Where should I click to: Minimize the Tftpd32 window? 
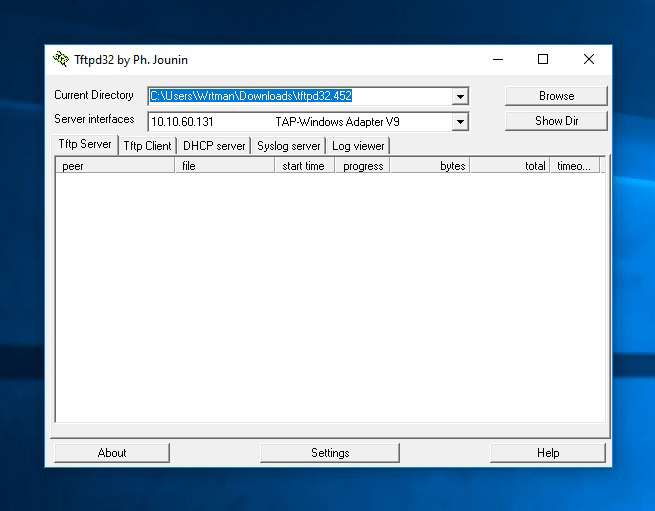click(x=498, y=59)
